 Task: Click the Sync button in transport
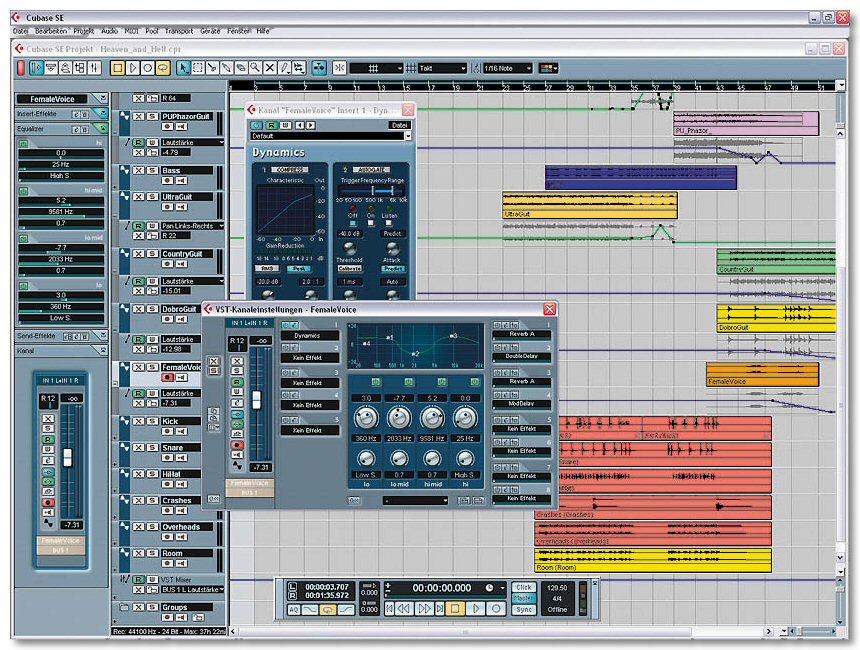(x=524, y=609)
